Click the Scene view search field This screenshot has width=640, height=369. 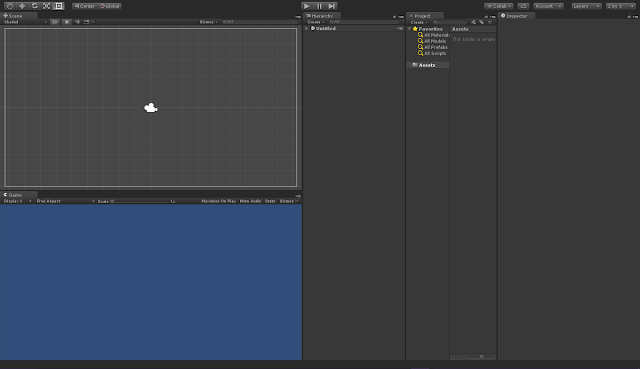(x=260, y=22)
